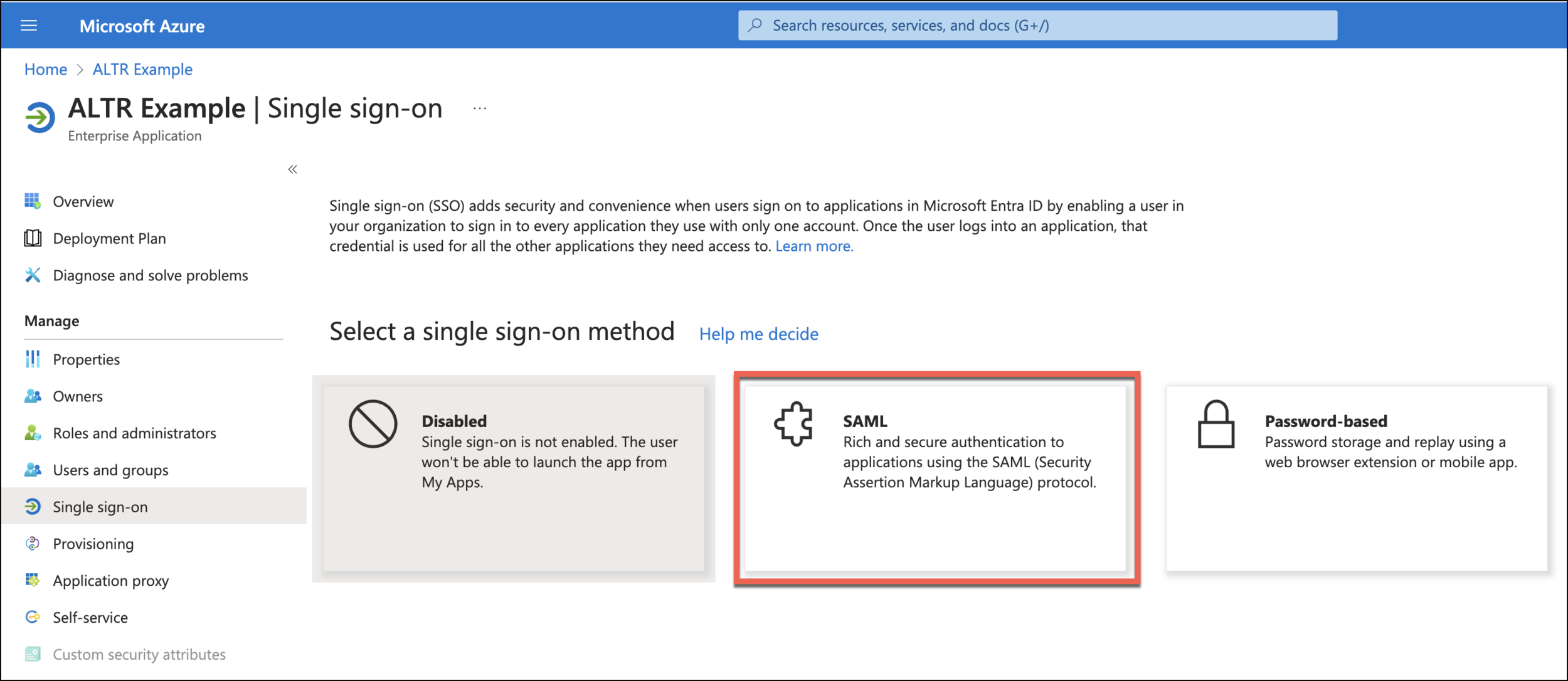This screenshot has width=1568, height=681.
Task: Open Properties under Manage
Action: [86, 359]
